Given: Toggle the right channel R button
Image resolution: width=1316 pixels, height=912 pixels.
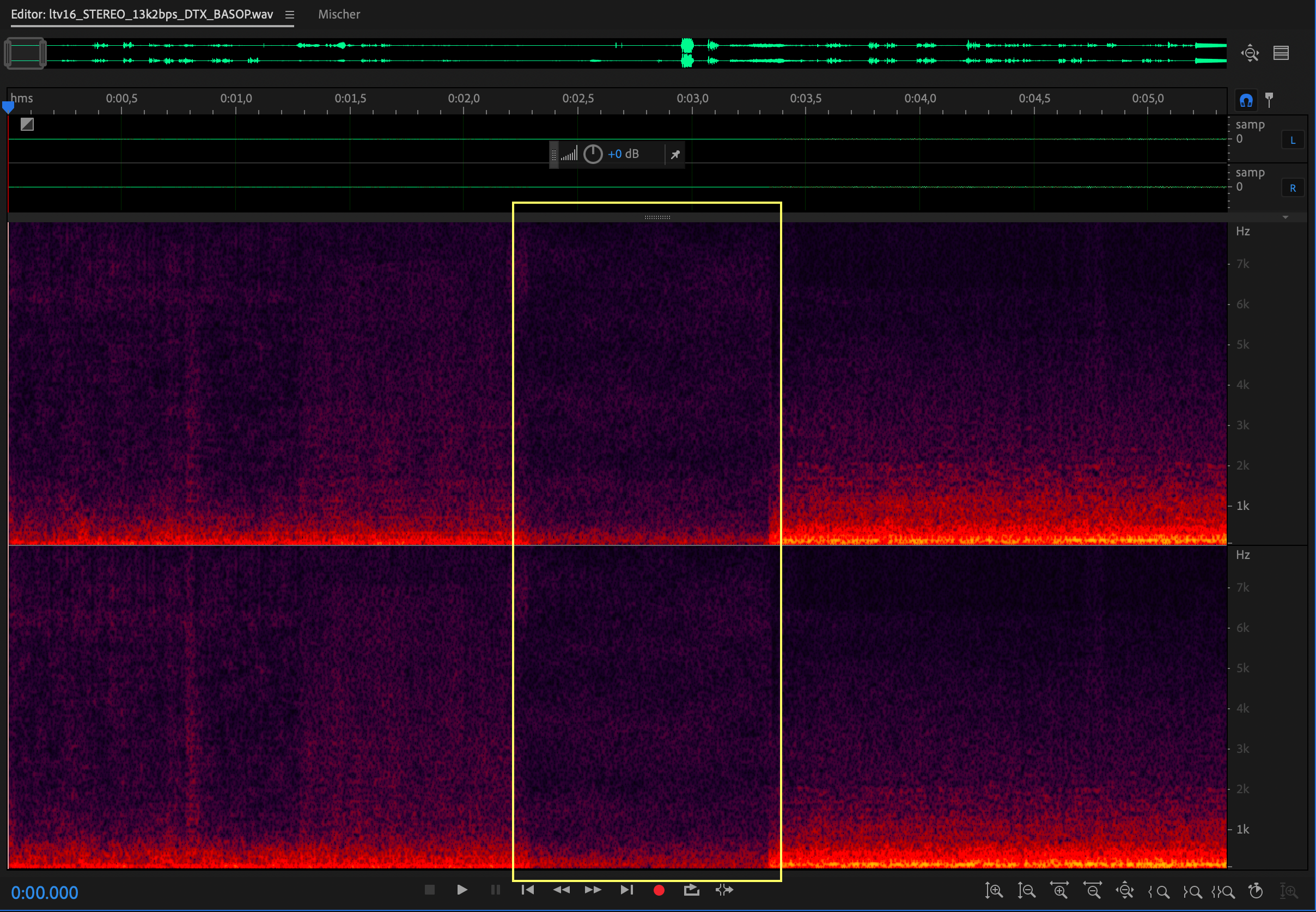Looking at the screenshot, I should coord(1293,188).
